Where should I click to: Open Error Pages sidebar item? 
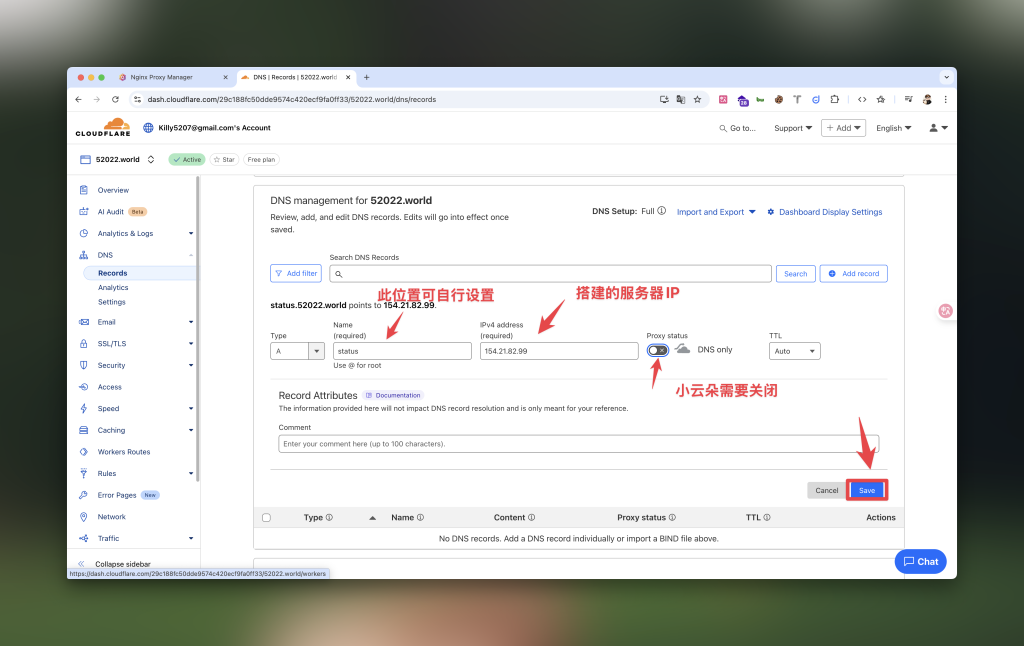pos(117,495)
